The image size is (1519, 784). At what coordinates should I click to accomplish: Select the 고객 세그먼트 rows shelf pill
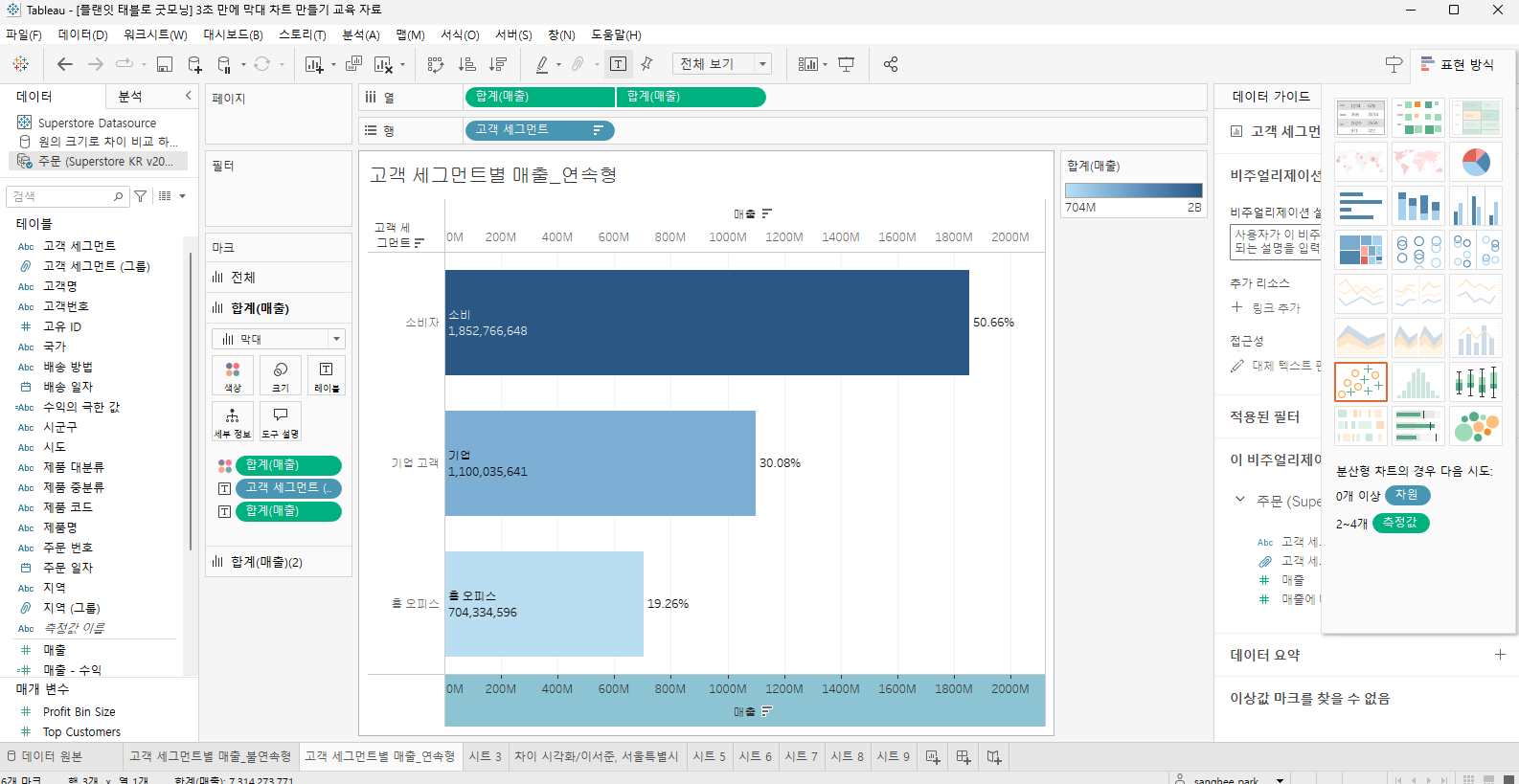(x=539, y=130)
